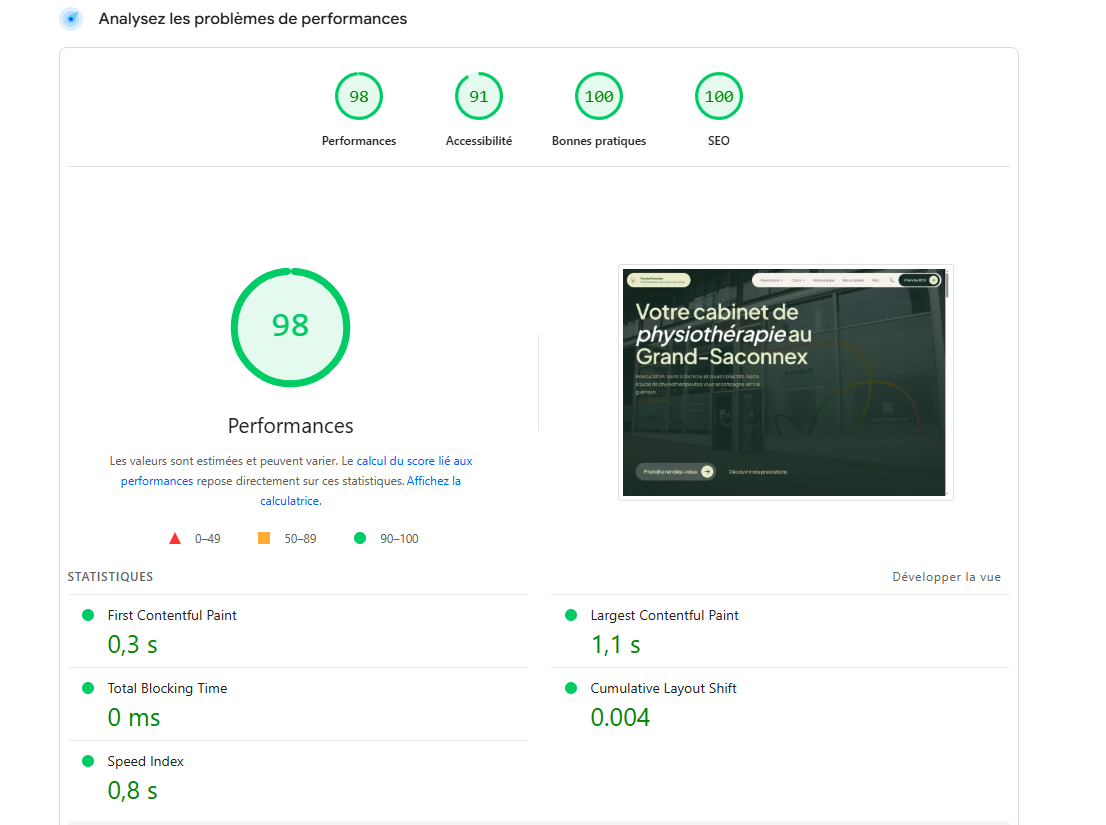Click the large 98 Performances gauge

coord(291,327)
